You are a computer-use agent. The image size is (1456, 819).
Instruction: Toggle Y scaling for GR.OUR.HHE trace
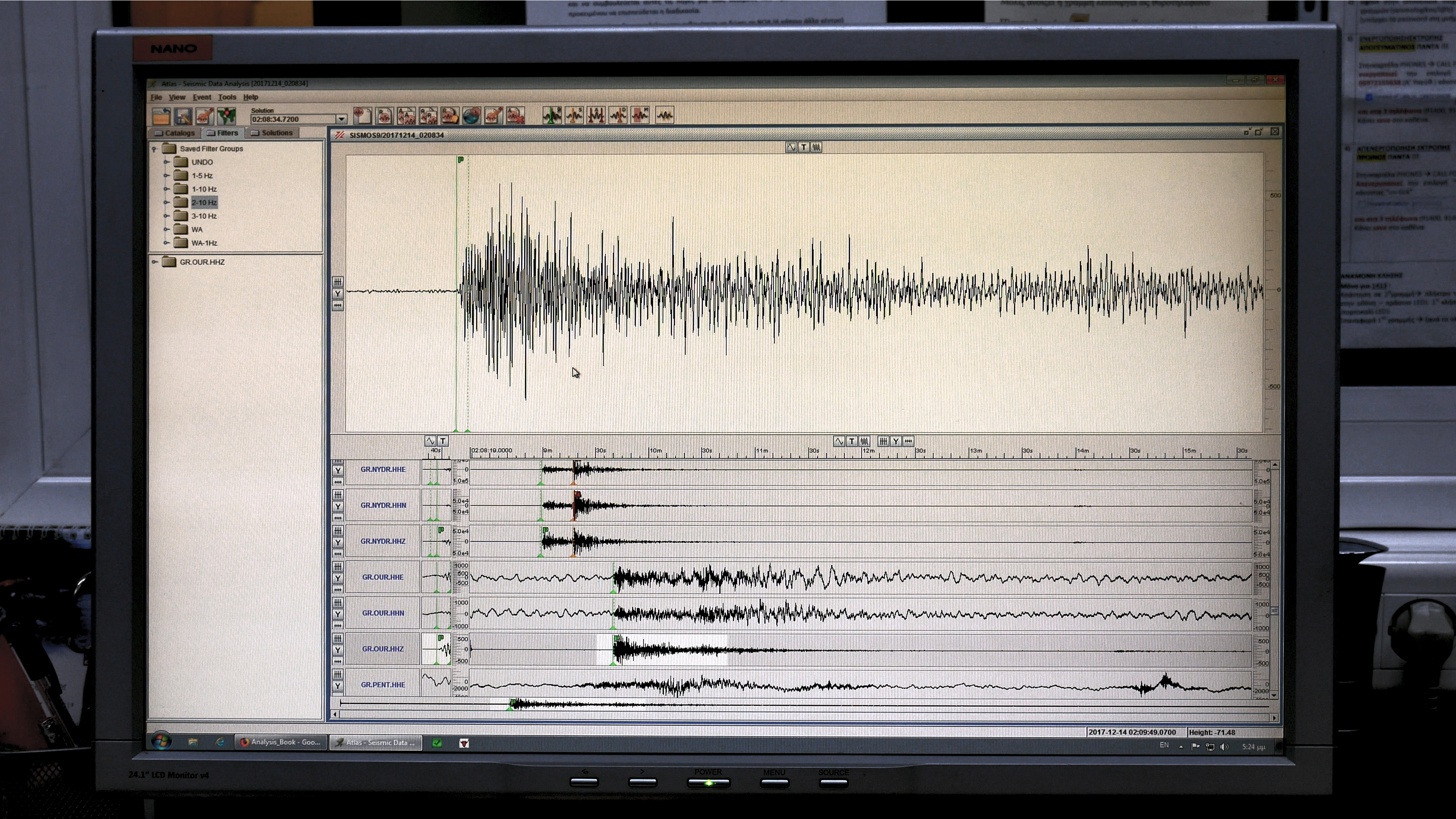pyautogui.click(x=337, y=577)
